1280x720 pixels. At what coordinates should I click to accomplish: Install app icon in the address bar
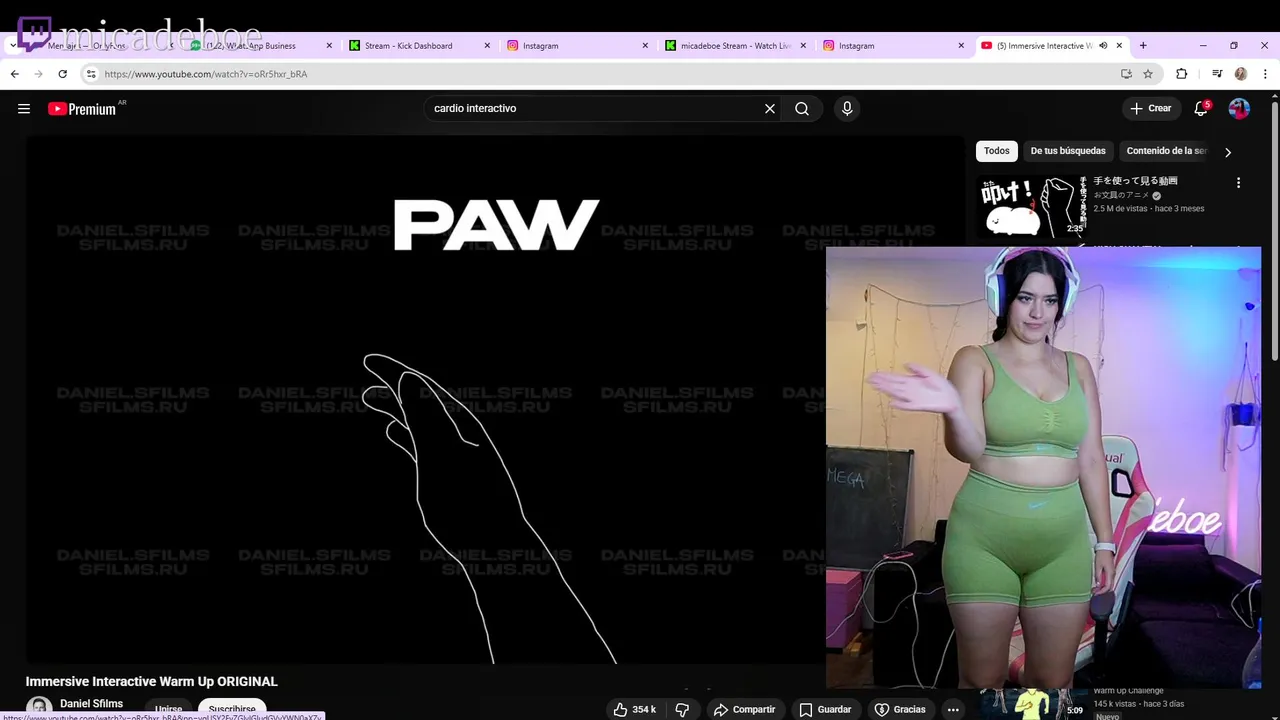pyautogui.click(x=1126, y=74)
